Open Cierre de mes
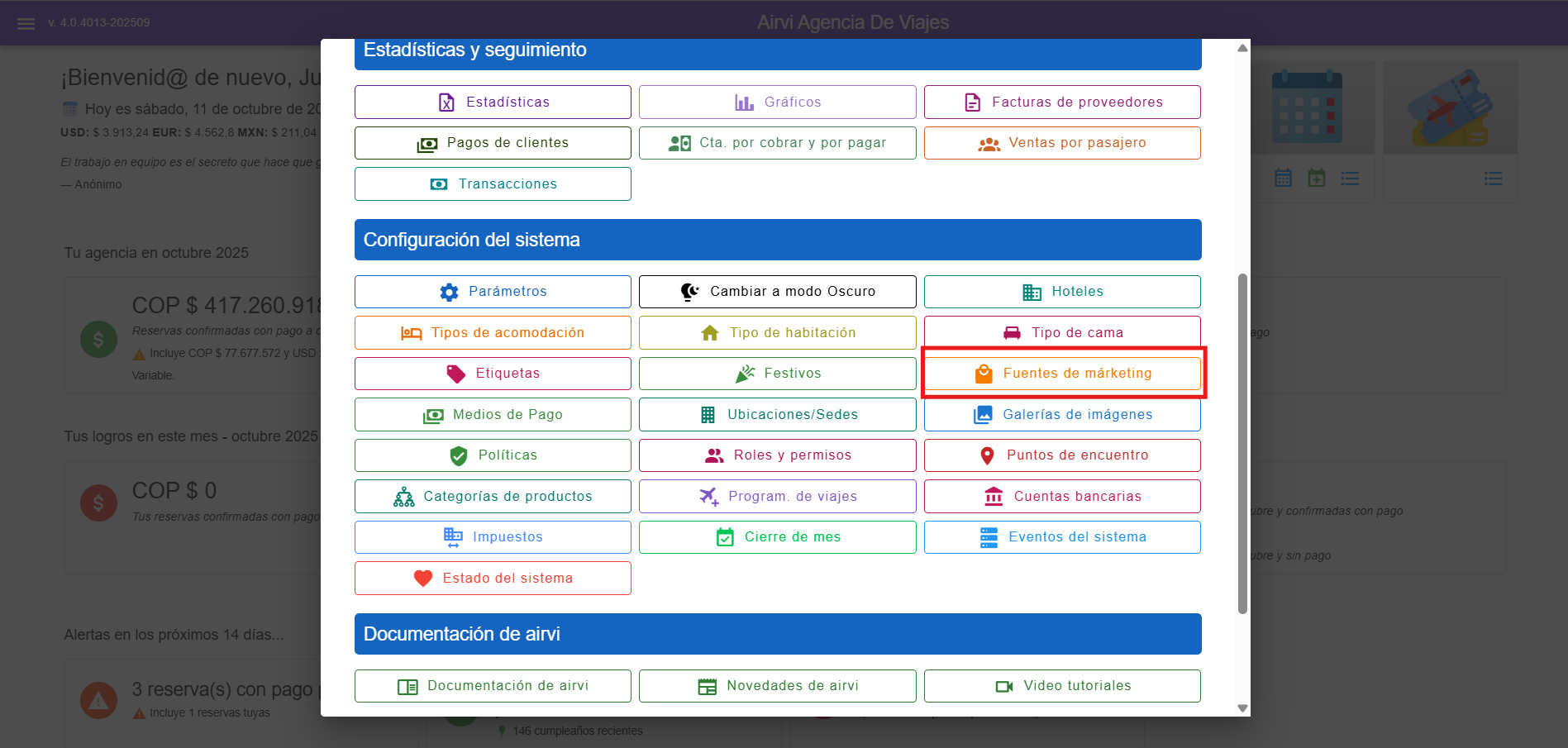The width and height of the screenshot is (1568, 748). (x=777, y=537)
